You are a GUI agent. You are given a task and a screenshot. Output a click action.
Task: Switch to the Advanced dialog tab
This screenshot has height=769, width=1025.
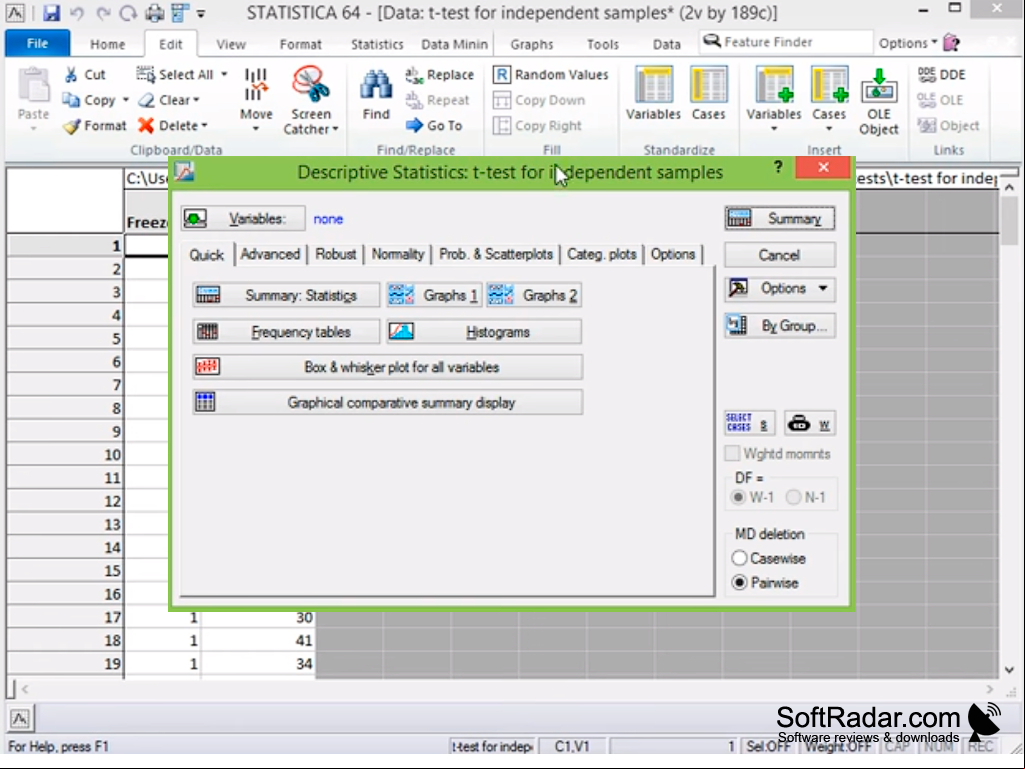pyautogui.click(x=270, y=254)
